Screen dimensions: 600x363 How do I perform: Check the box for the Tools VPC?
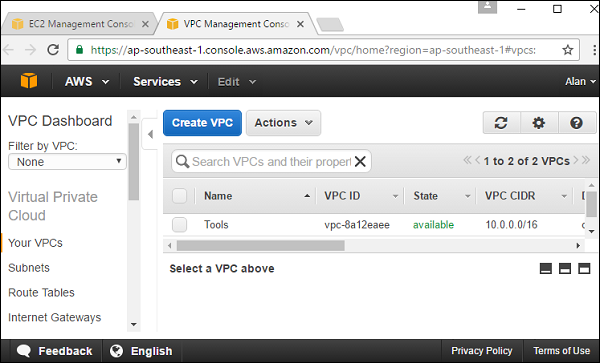point(179,225)
